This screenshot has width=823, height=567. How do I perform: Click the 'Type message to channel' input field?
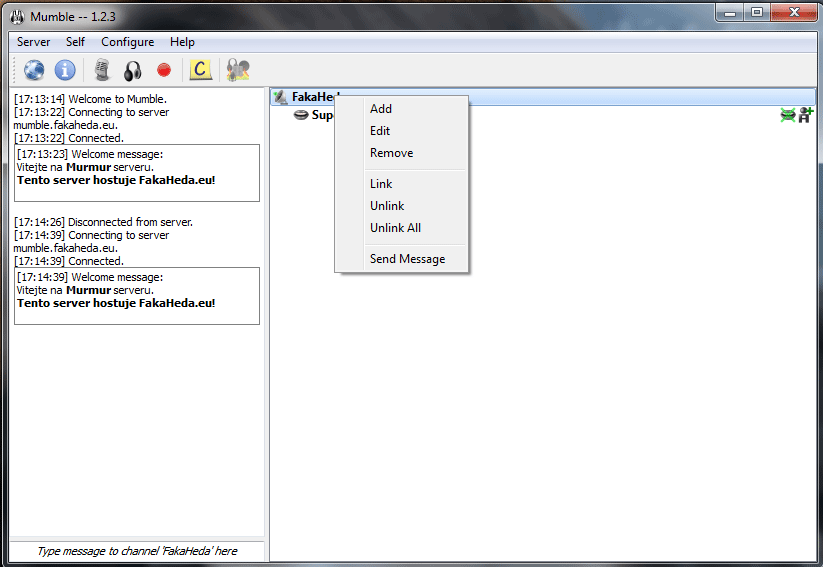pos(137,551)
